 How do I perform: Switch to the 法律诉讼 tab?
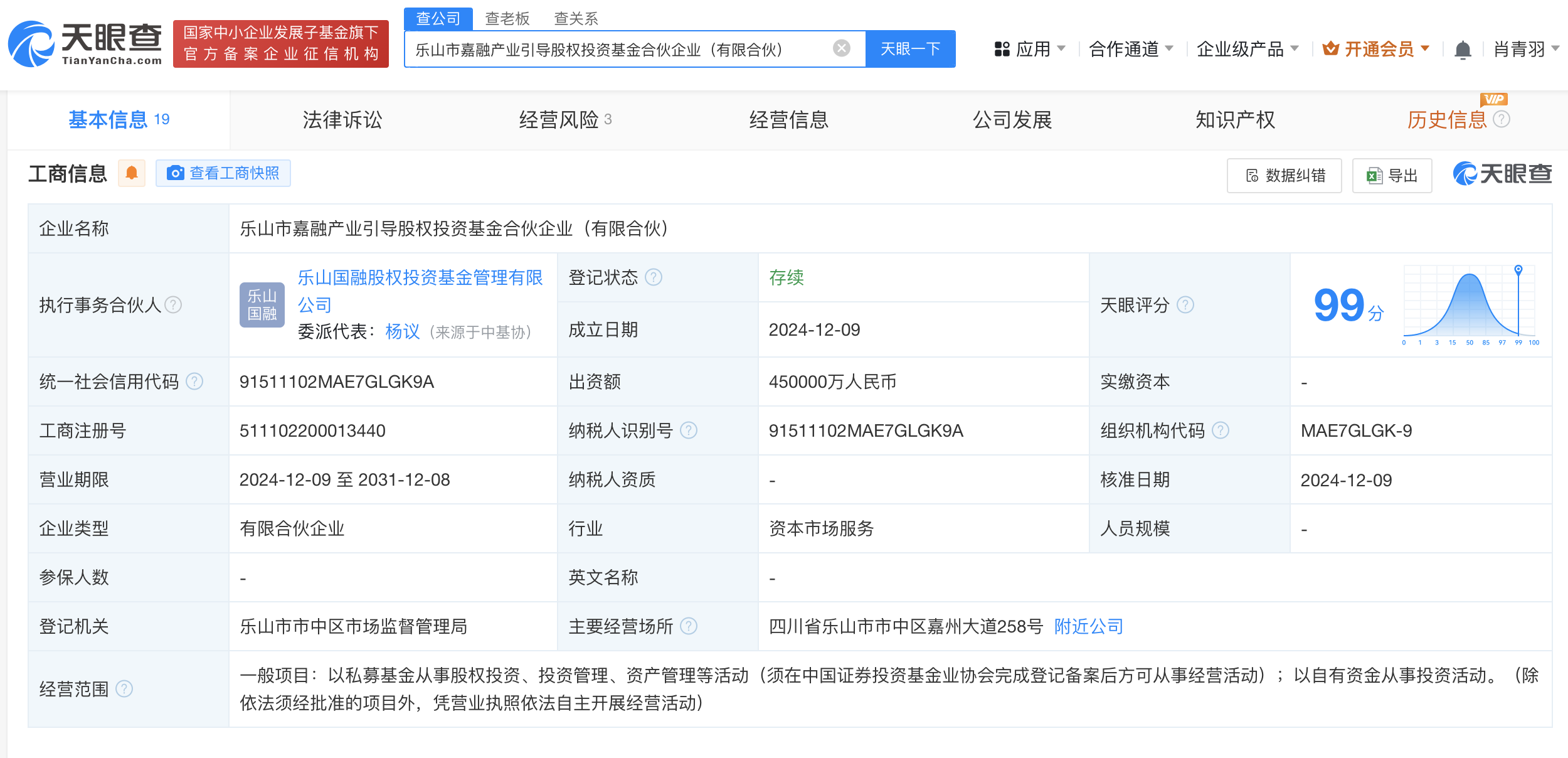[x=342, y=120]
